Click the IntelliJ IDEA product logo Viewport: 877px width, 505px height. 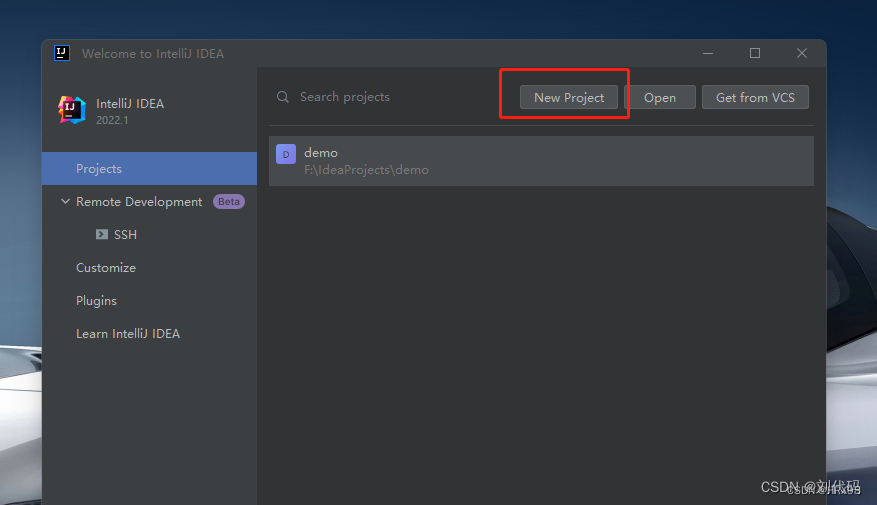(72, 110)
